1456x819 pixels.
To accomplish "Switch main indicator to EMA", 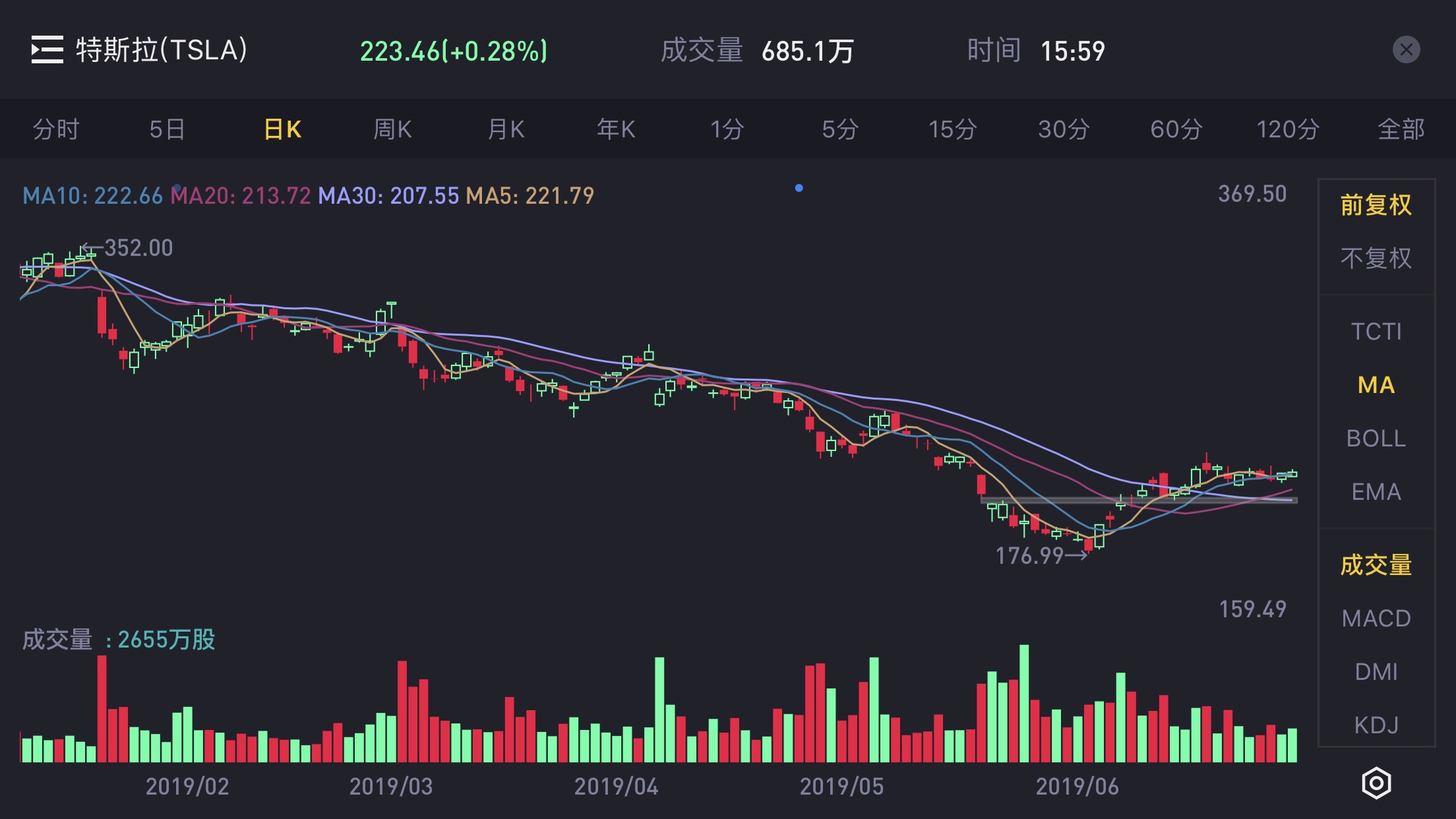I will point(1376,492).
